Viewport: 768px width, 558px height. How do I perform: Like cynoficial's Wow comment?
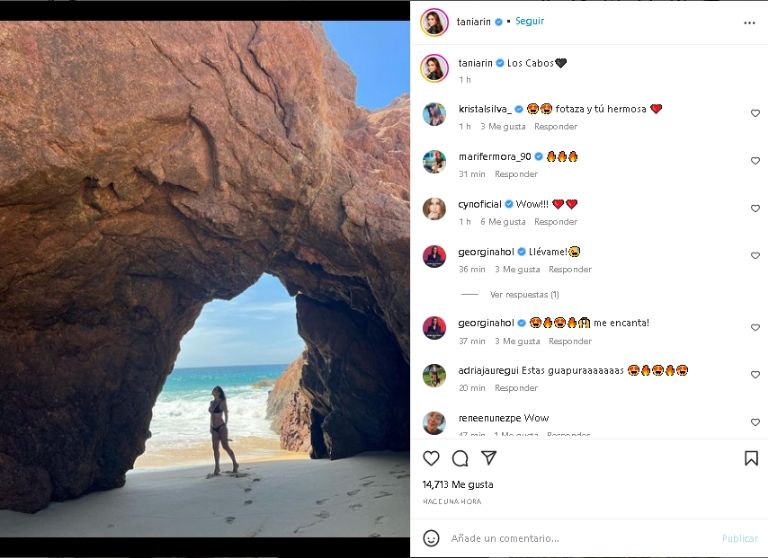[755, 209]
